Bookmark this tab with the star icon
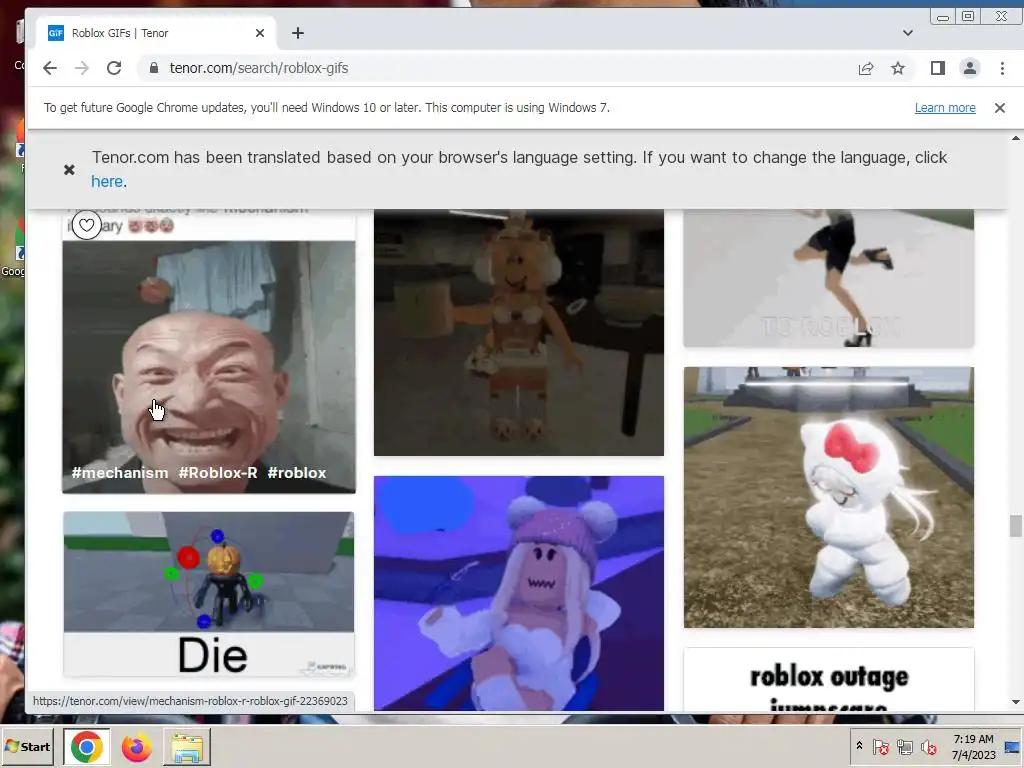Image resolution: width=1024 pixels, height=768 pixels. (x=898, y=68)
